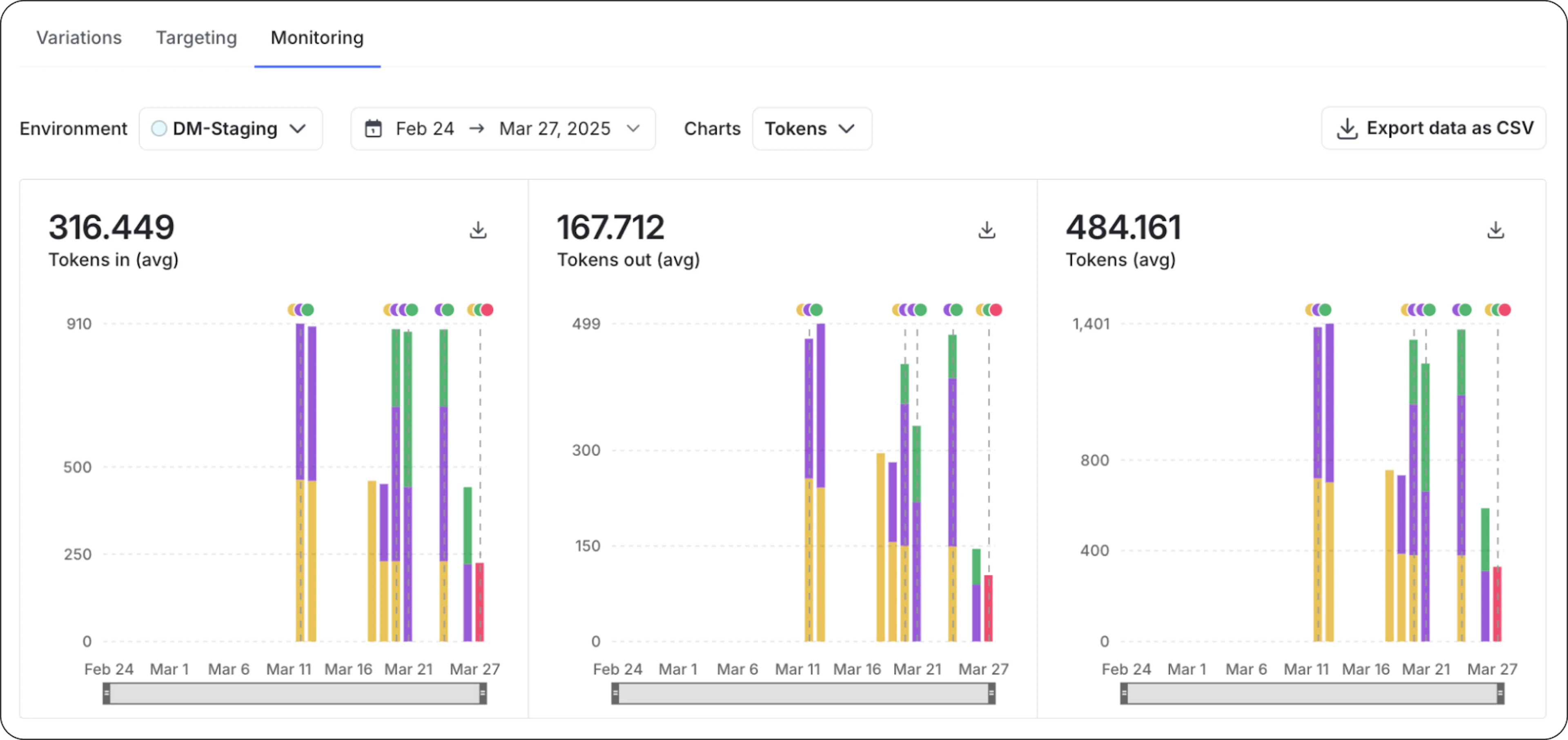Click left handle of Tokens in range slider
Screen dimensions: 1568x740
(x=107, y=693)
